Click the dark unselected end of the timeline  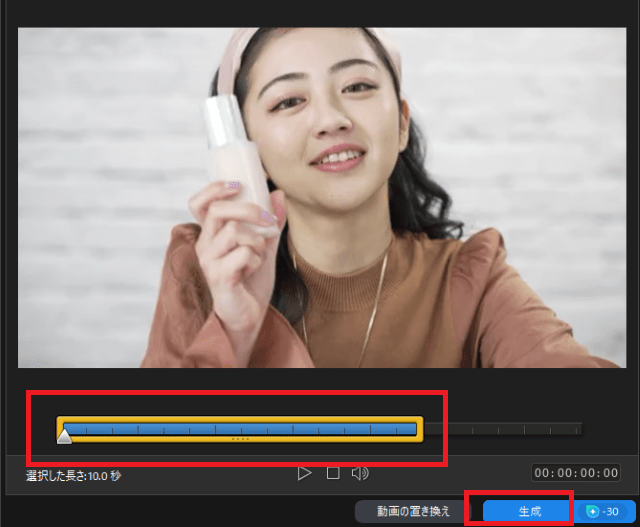tap(503, 429)
